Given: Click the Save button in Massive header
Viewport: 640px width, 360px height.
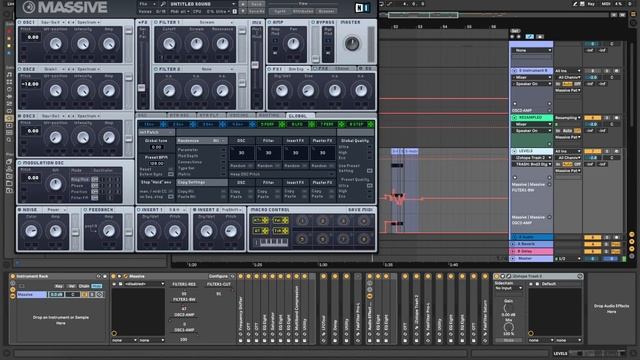Looking at the screenshot, I should (256, 4).
